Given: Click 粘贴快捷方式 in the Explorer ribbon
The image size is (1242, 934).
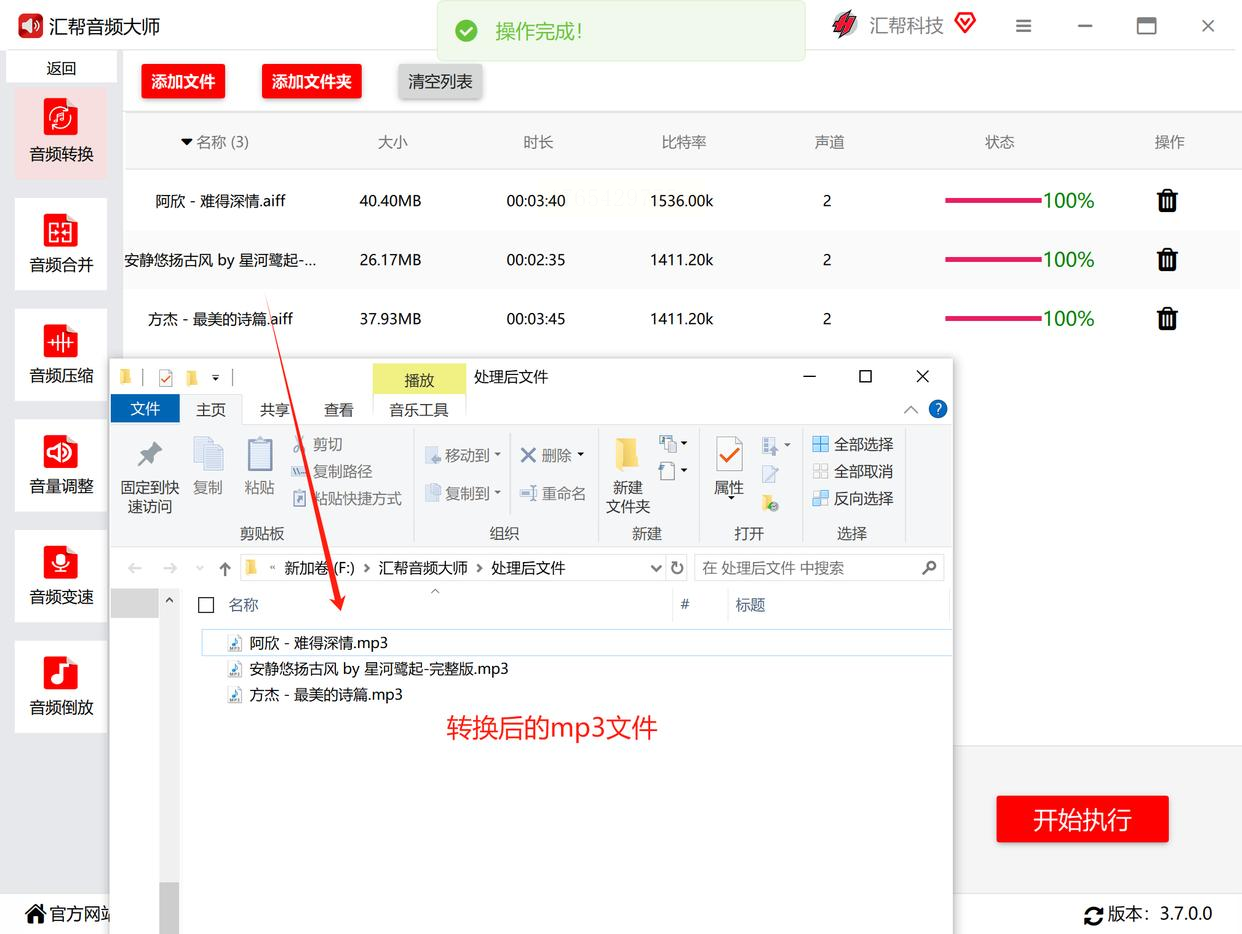Looking at the screenshot, I should pos(347,498).
